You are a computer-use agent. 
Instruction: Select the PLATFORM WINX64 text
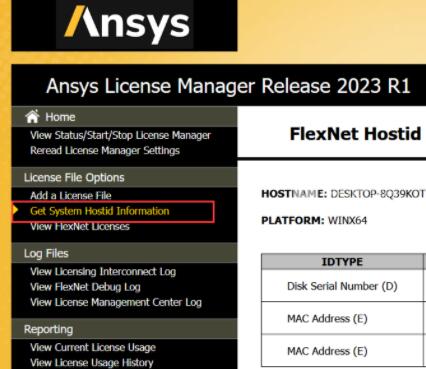(x=314, y=220)
